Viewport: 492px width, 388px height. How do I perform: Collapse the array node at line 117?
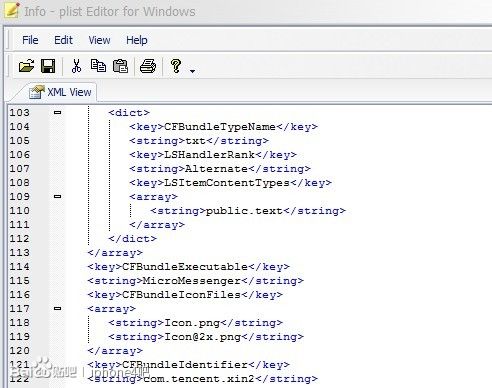(57, 309)
